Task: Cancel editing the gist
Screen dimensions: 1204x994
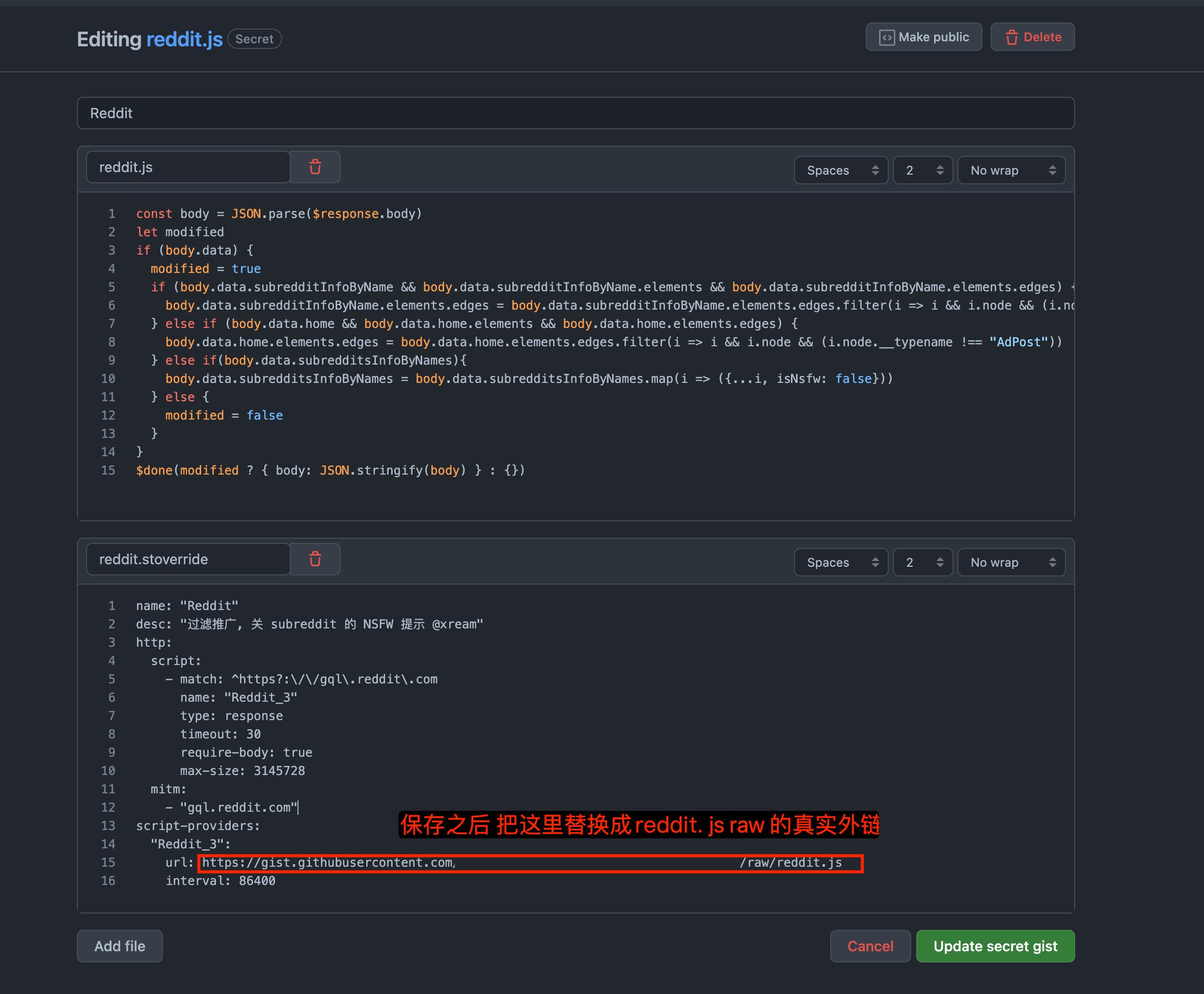Action: pyautogui.click(x=870, y=947)
